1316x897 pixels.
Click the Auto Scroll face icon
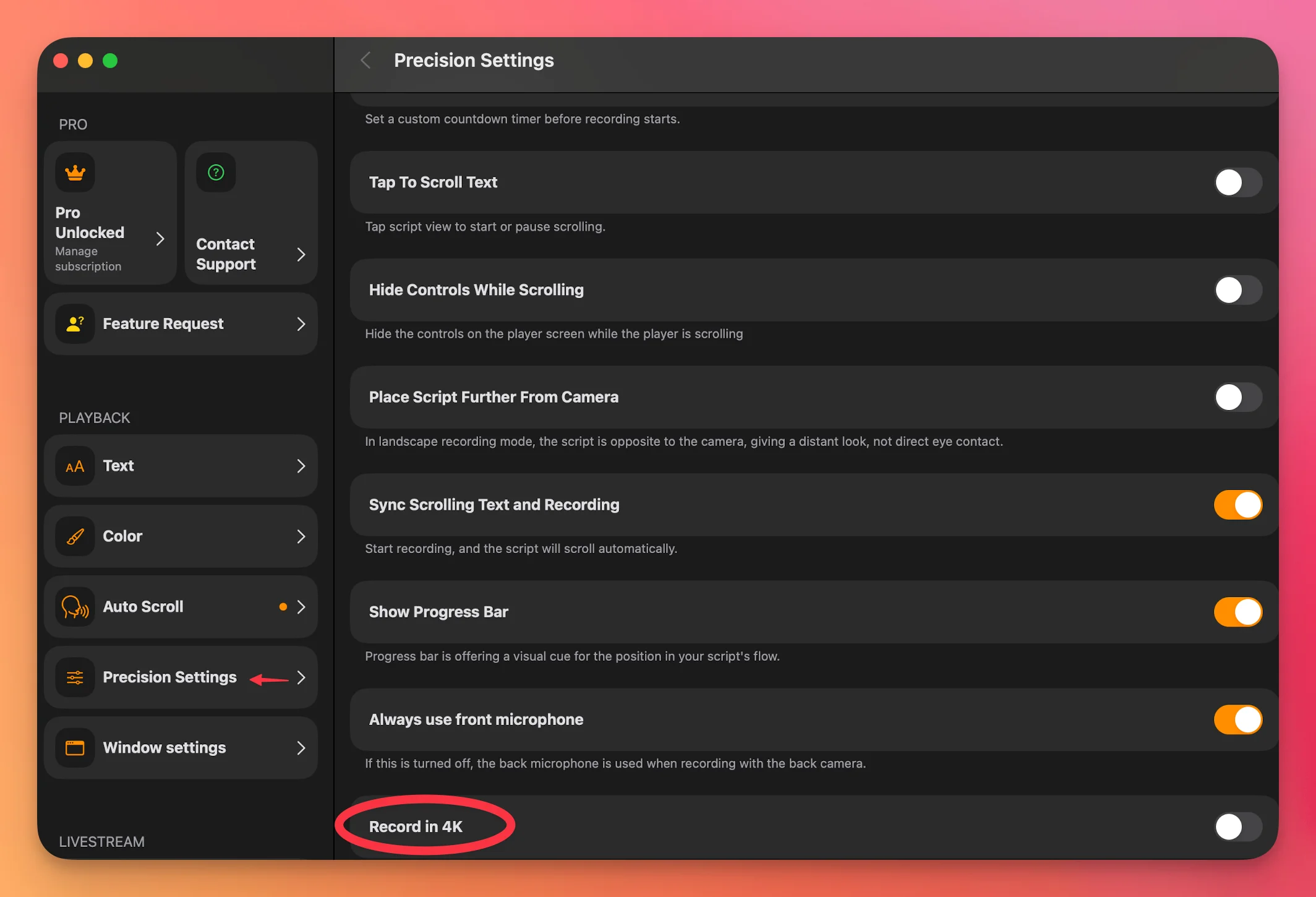click(x=74, y=607)
